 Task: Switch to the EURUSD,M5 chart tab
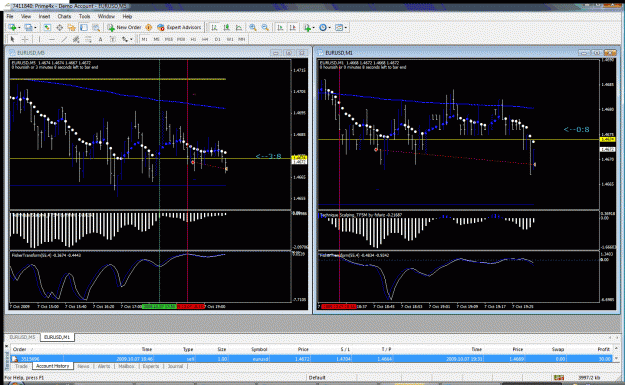pyautogui.click(x=22, y=337)
